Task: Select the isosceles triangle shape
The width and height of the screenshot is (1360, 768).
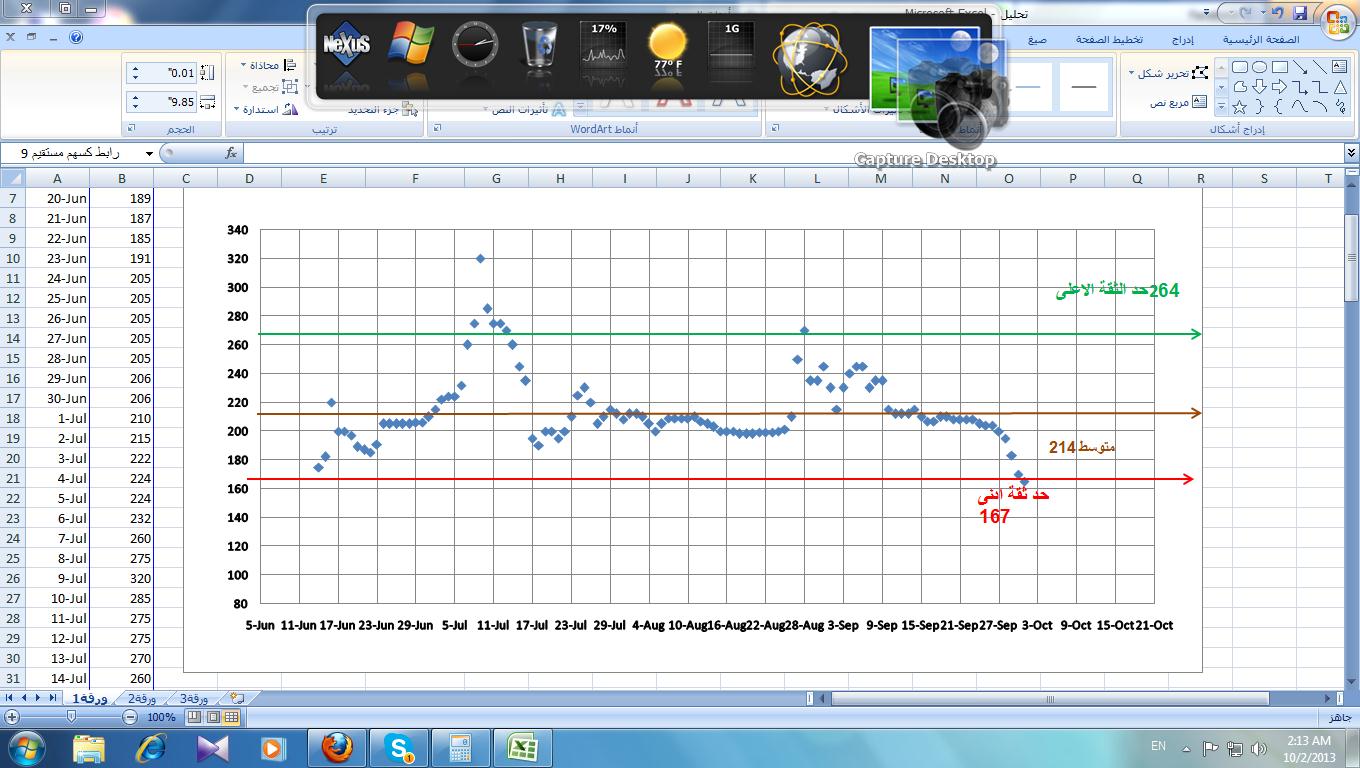Action: tap(1340, 87)
